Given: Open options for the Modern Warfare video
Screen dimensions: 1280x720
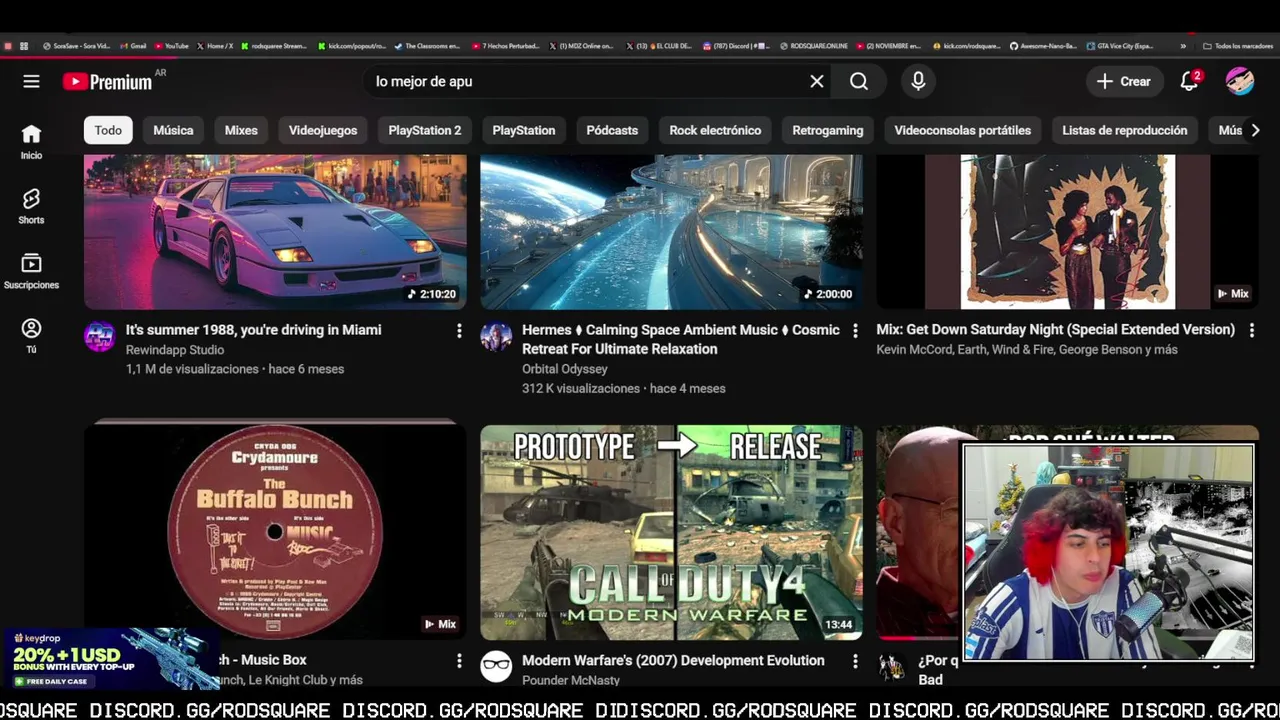Looking at the screenshot, I should point(855,661).
